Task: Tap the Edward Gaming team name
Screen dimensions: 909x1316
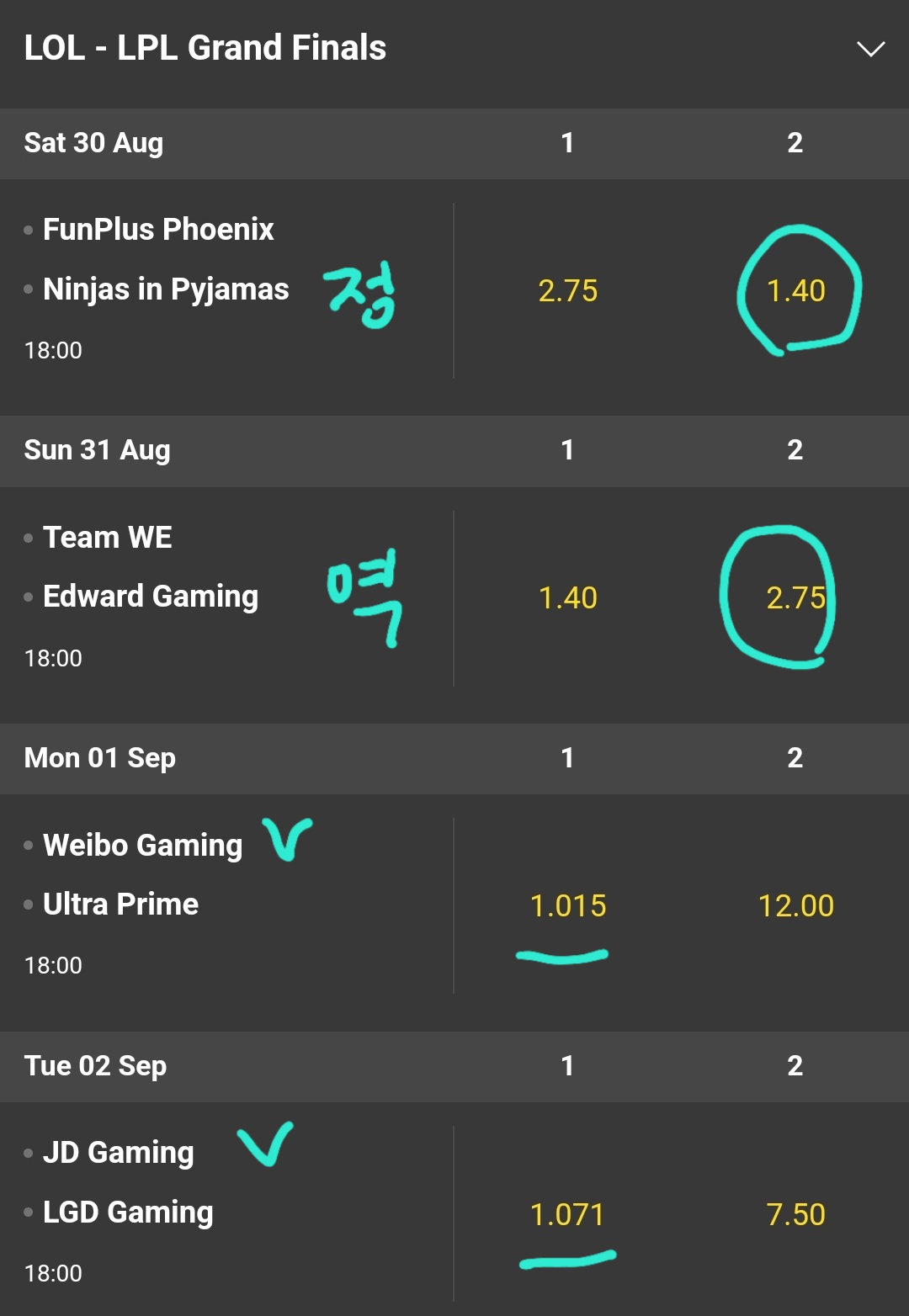Action: 151,597
